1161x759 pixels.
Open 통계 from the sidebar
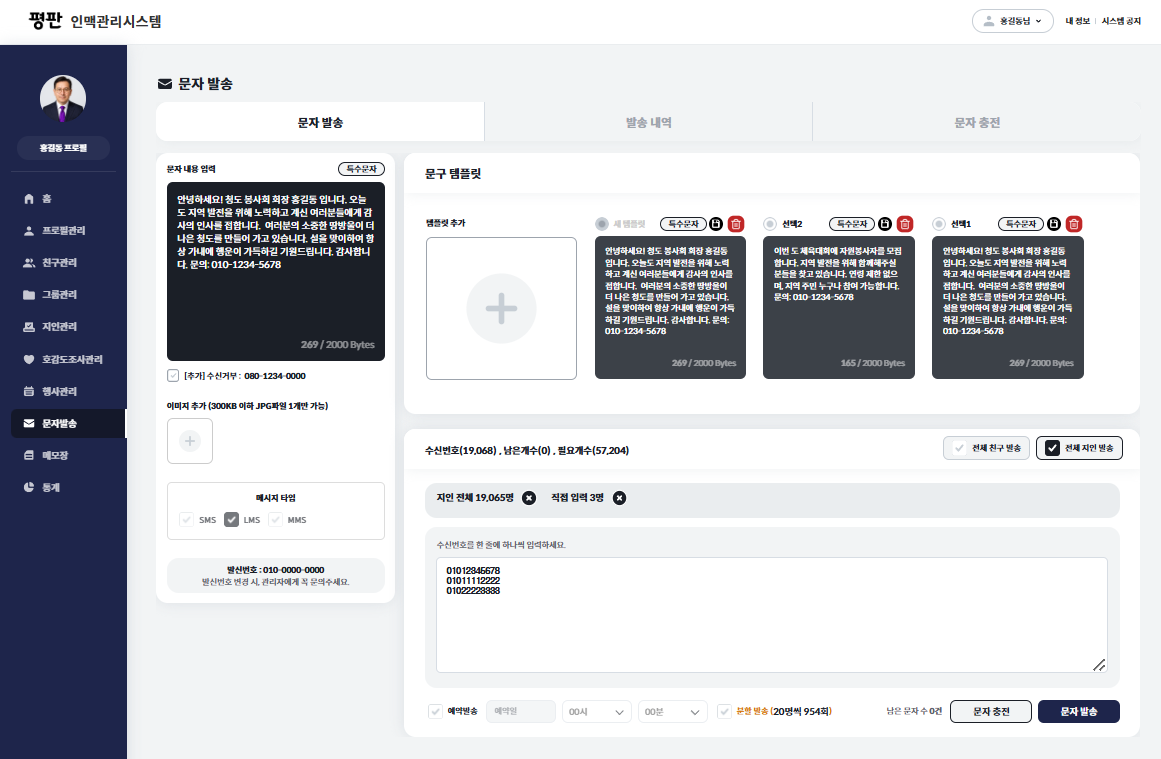(50, 487)
